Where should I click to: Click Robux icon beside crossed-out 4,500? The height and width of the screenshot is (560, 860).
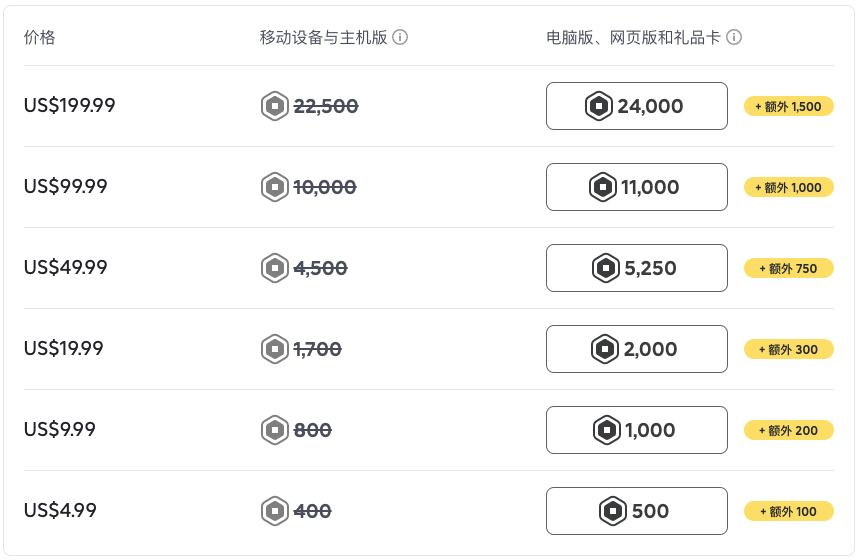274,268
